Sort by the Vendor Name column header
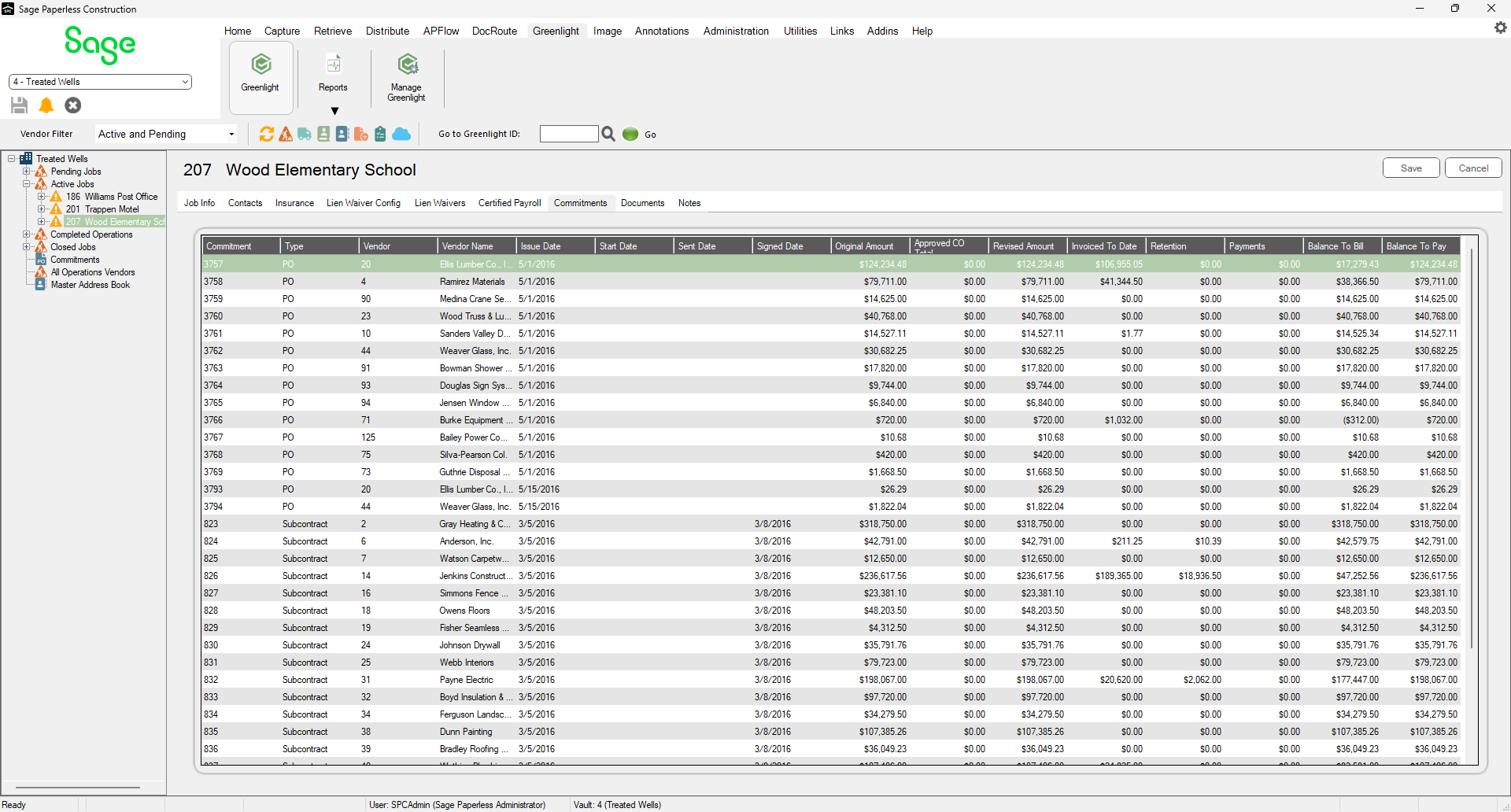 (x=477, y=246)
